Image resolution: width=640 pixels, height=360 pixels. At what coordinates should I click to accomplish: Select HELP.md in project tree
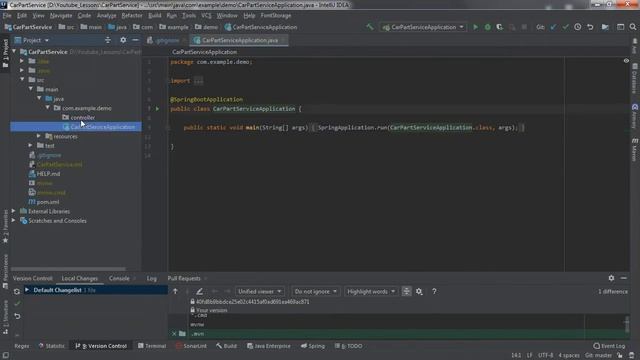pyautogui.click(x=48, y=174)
